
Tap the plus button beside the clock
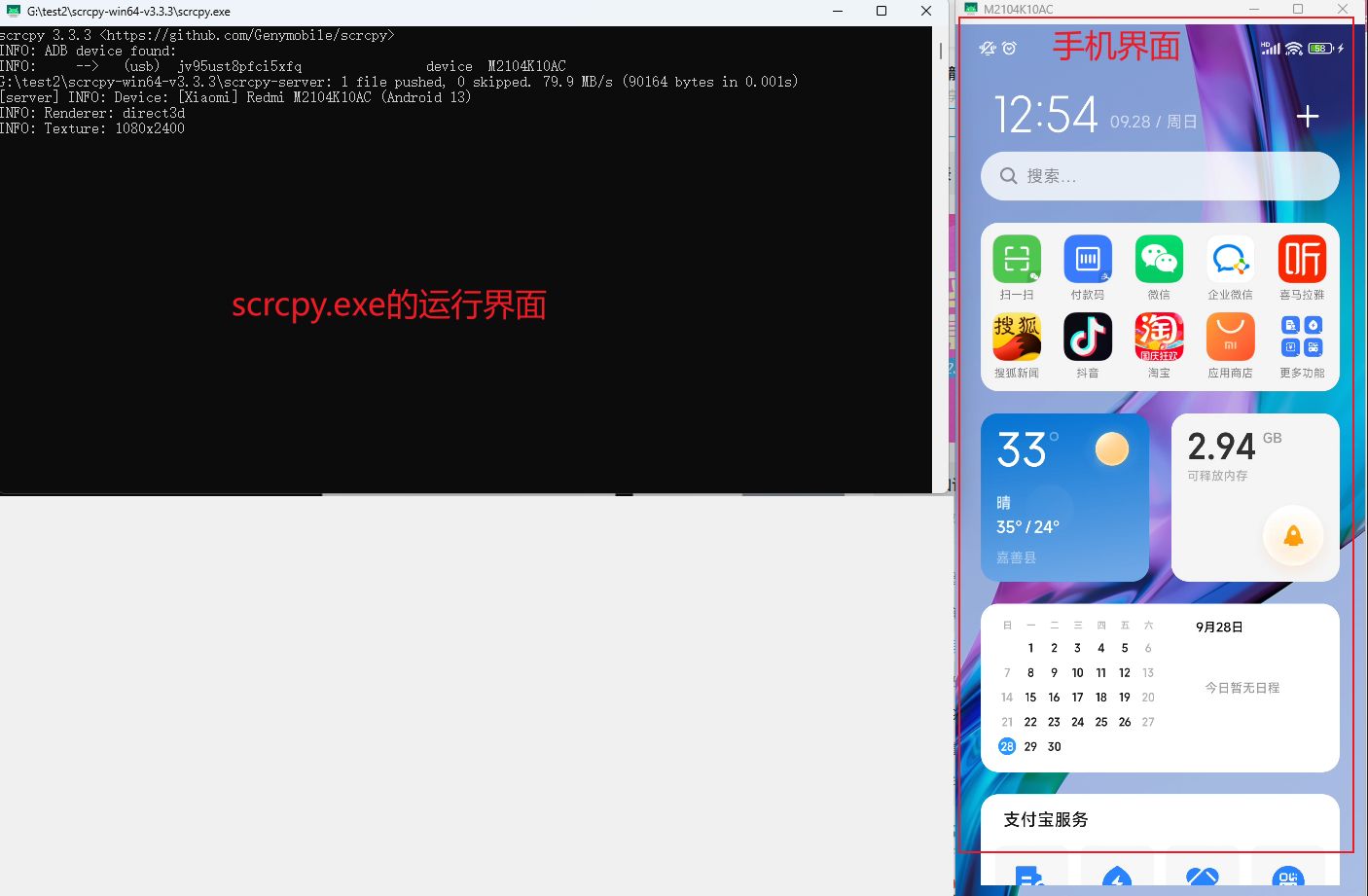click(1308, 118)
